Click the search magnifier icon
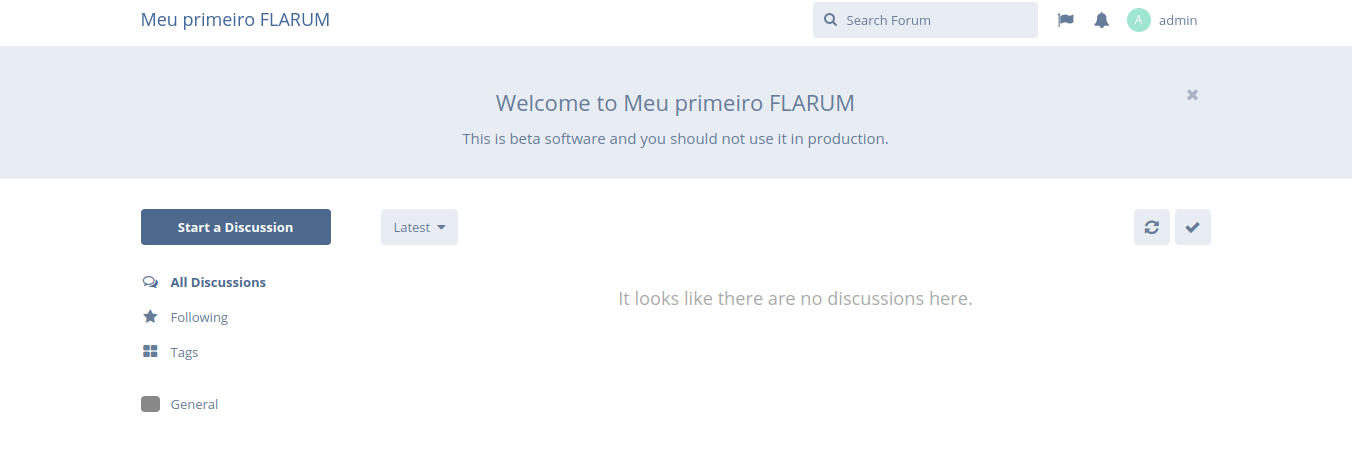This screenshot has width=1352, height=463. [x=830, y=20]
